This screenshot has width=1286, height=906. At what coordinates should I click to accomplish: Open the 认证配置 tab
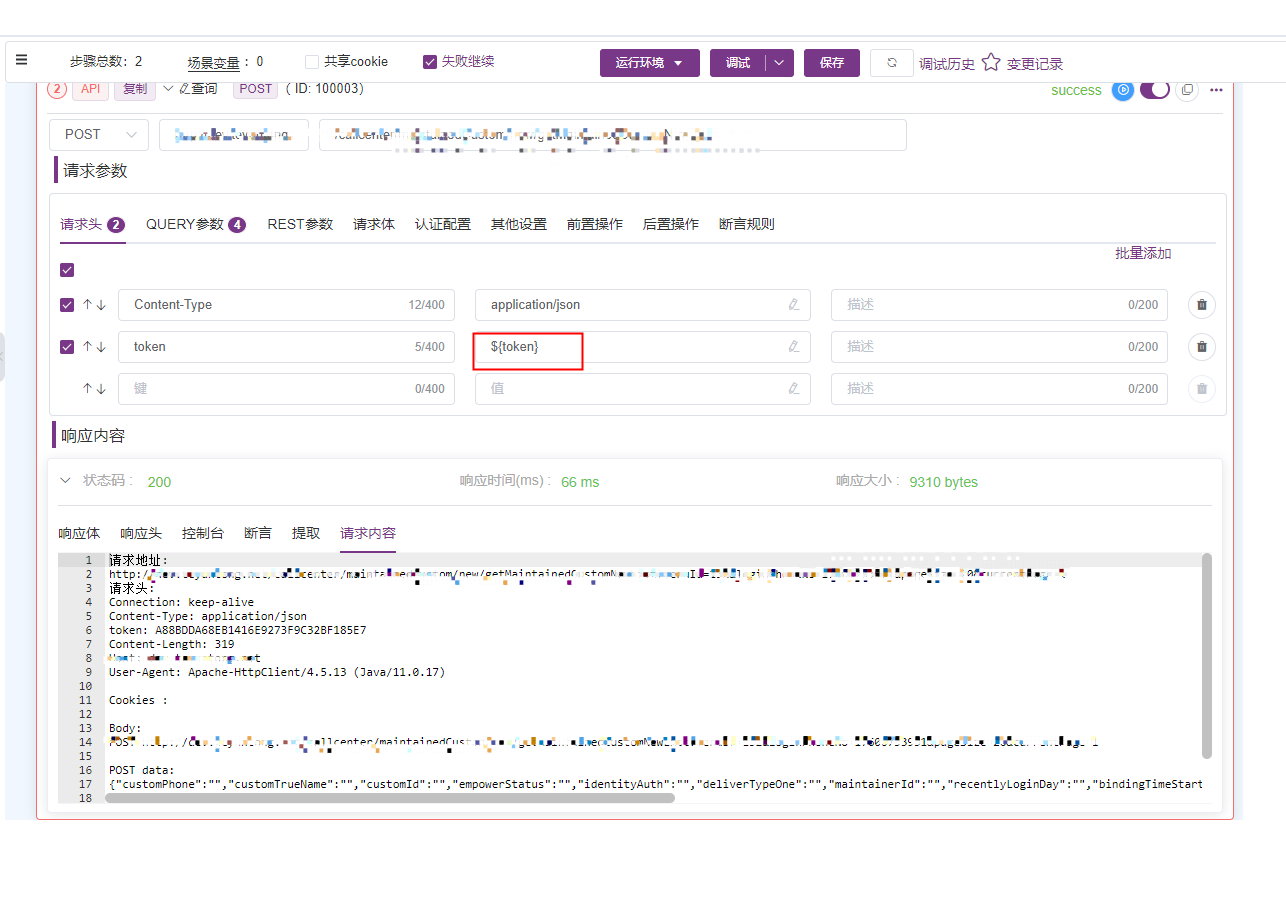[443, 224]
